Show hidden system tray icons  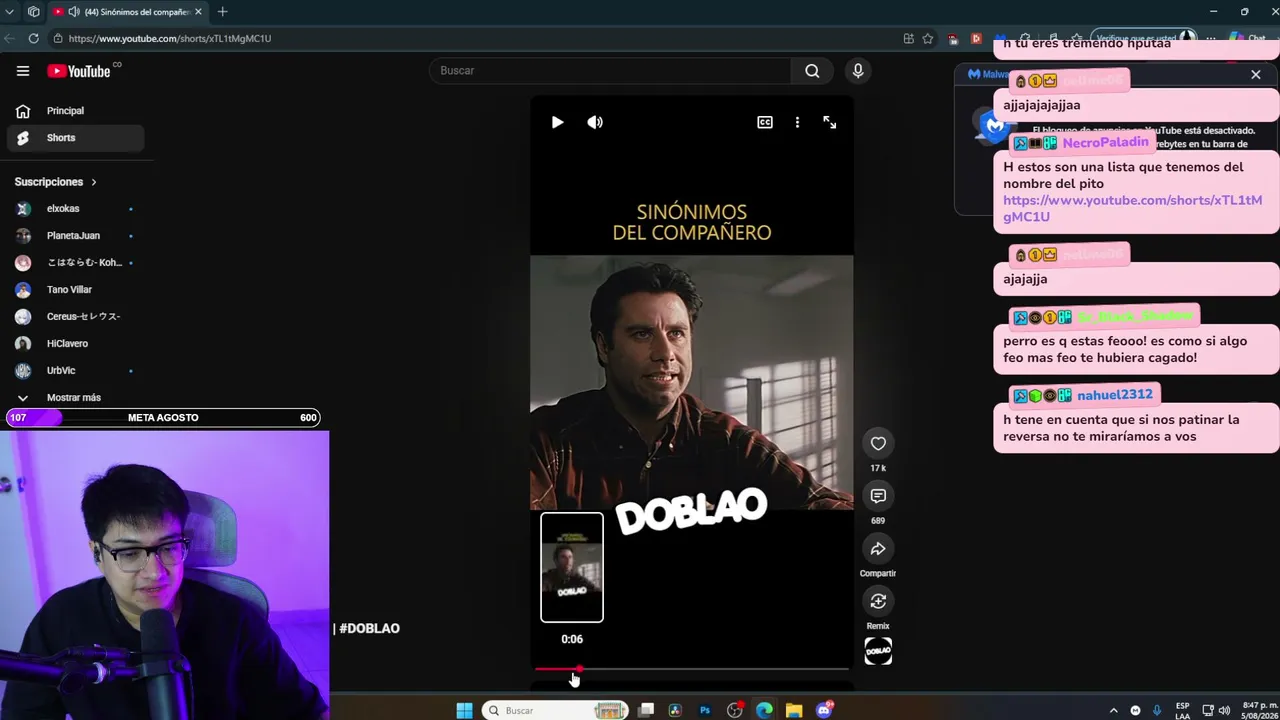pyautogui.click(x=1113, y=710)
